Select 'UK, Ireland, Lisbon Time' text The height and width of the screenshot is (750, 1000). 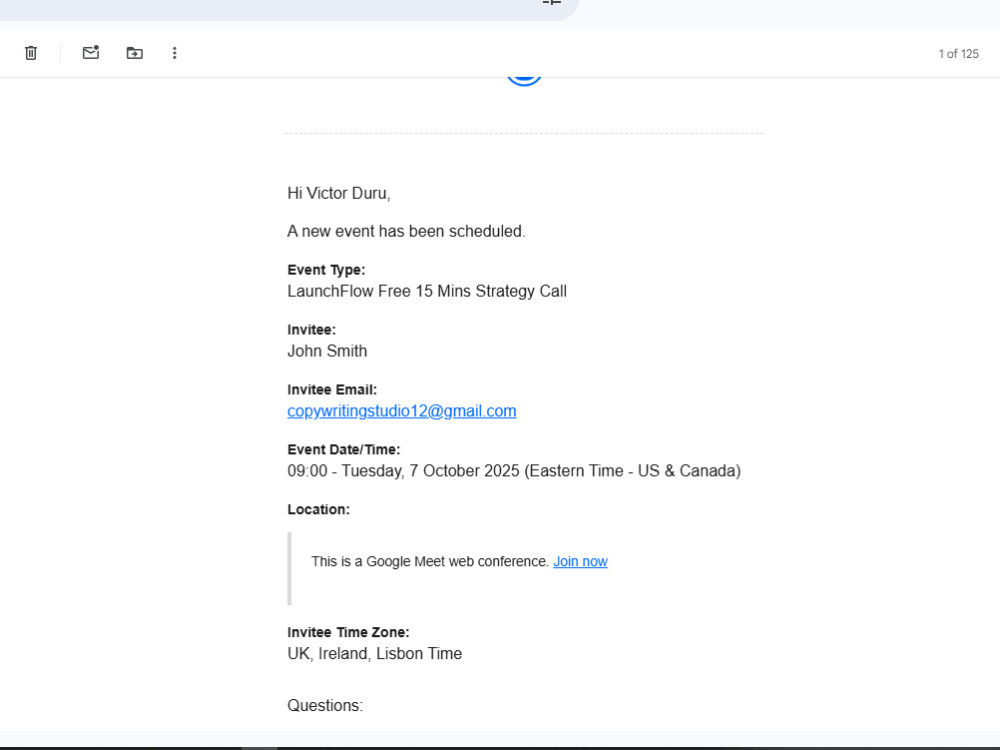[374, 654]
